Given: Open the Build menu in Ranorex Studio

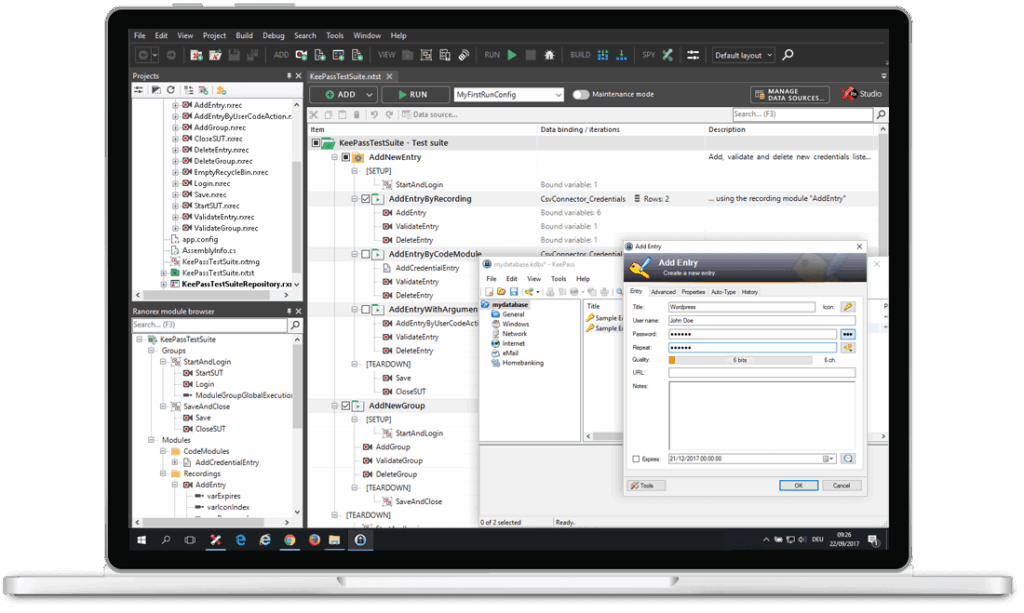Looking at the screenshot, I should [244, 36].
